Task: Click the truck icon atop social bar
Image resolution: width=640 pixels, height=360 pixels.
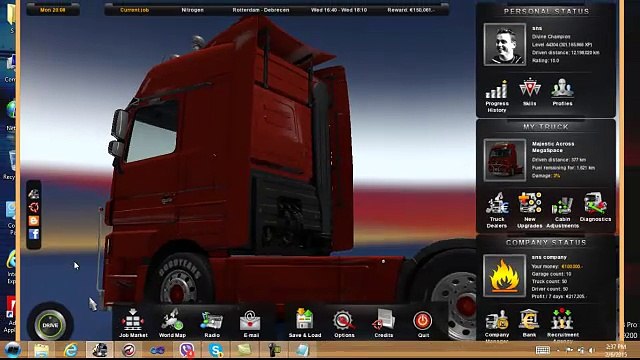Action: tap(34, 193)
